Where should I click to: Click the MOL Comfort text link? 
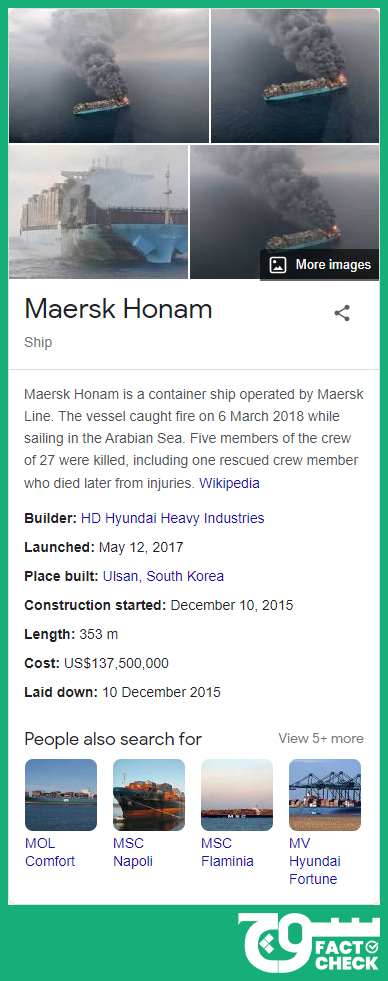point(50,852)
